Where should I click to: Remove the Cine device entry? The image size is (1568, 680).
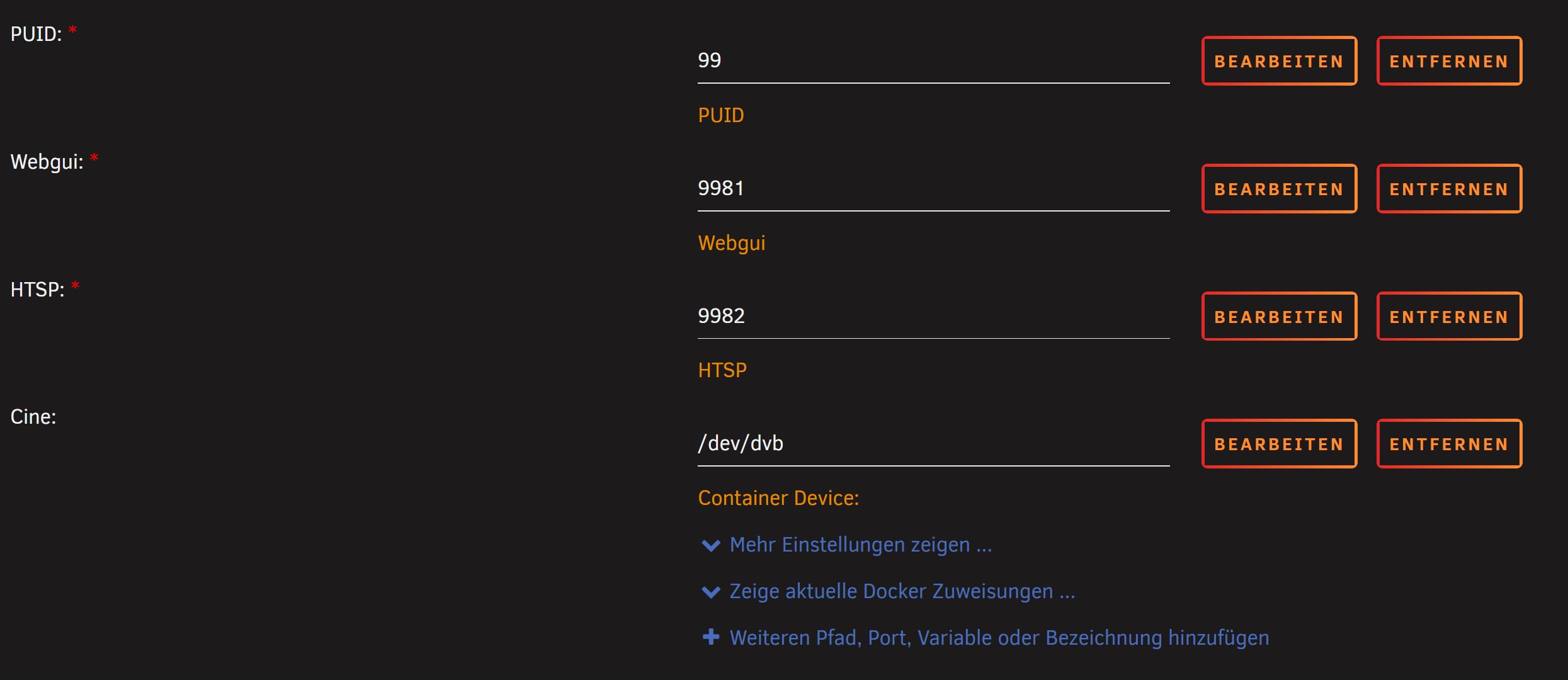(x=1449, y=444)
